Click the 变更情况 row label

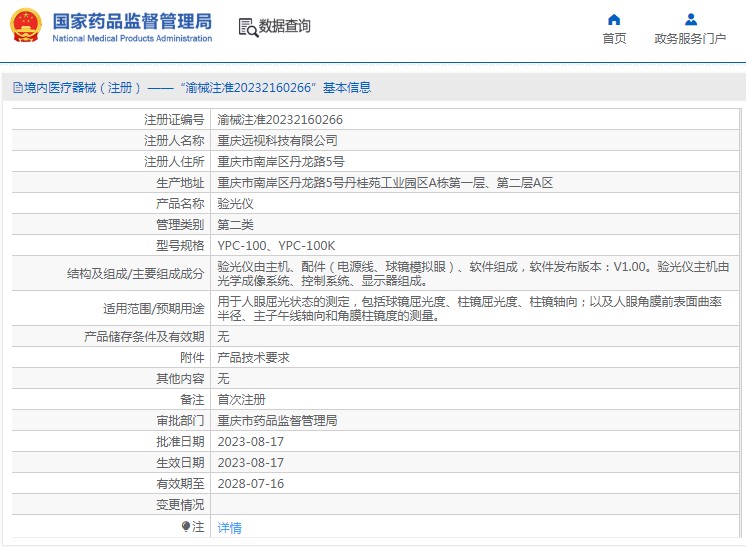coord(180,504)
